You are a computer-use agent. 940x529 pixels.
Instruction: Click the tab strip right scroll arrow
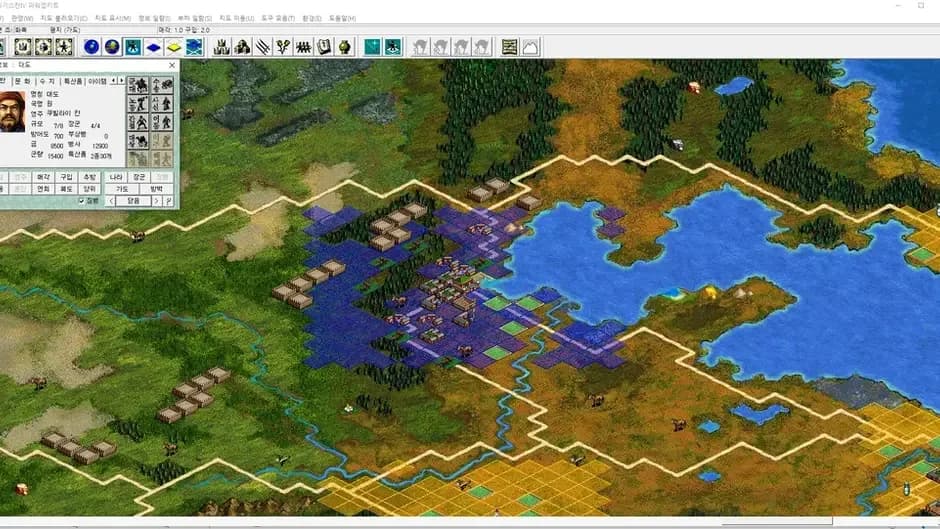click(x=122, y=80)
